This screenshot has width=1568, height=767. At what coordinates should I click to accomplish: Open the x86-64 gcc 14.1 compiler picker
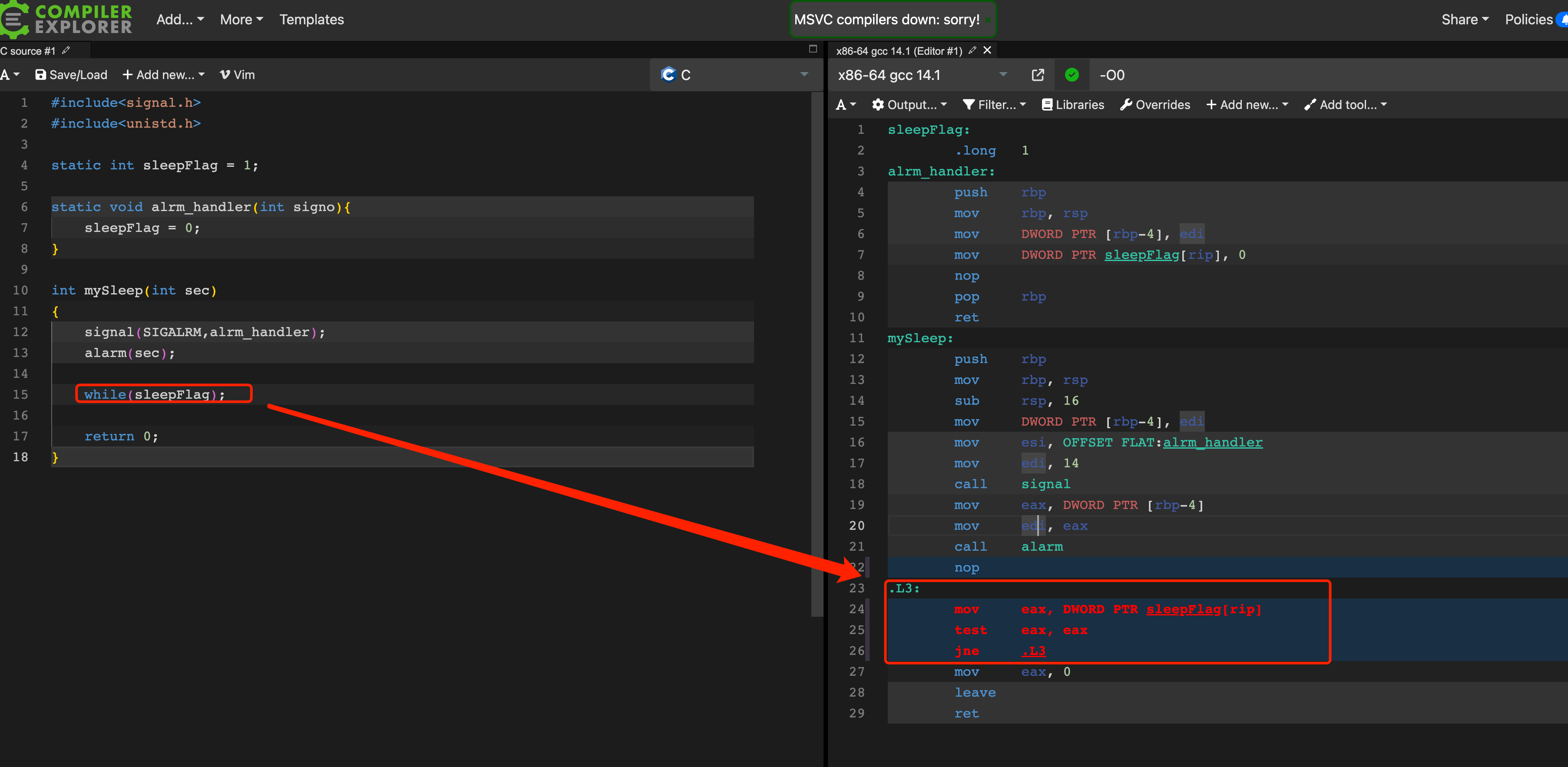[922, 75]
